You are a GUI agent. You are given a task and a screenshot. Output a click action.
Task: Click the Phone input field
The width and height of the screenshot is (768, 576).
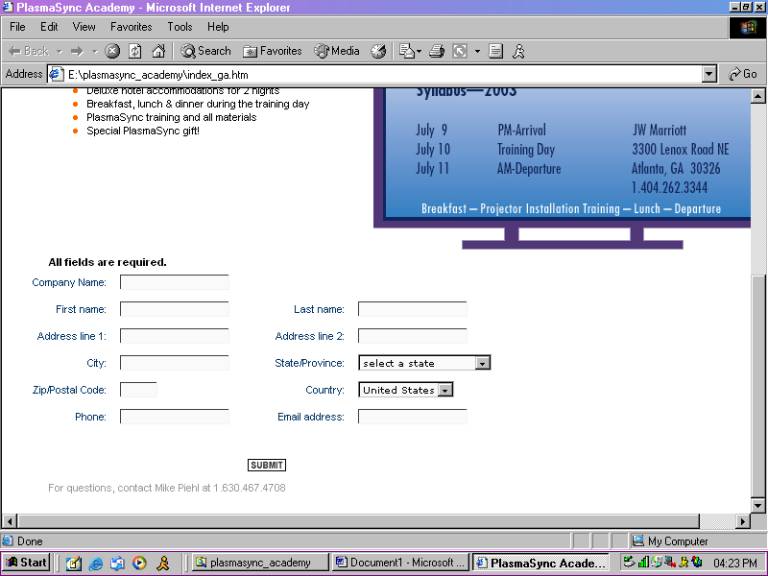tap(174, 417)
